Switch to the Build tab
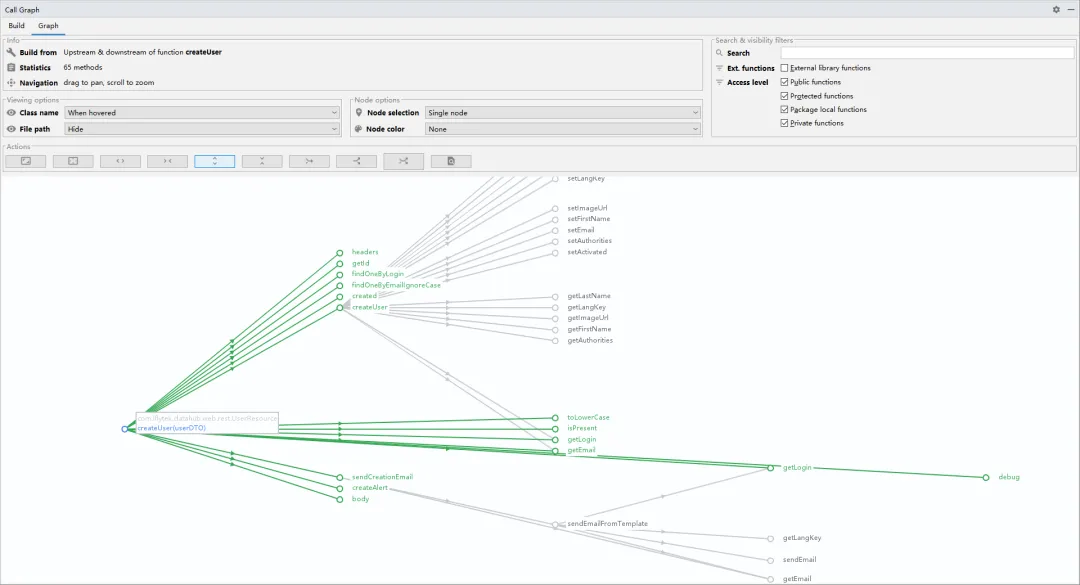 (17, 25)
